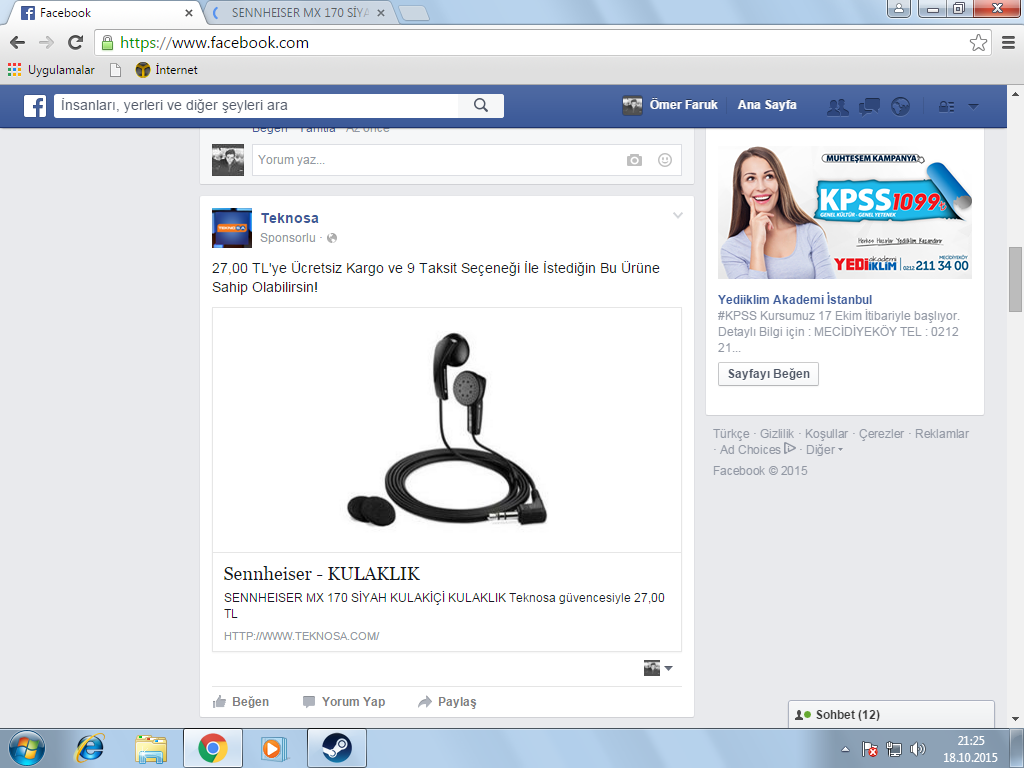Screen dimensions: 1024x768
Task: Open the friend requests icon
Action: (838, 106)
